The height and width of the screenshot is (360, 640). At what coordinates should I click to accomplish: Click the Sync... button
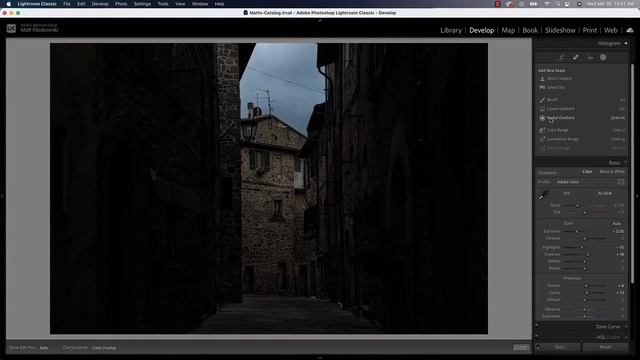pos(561,347)
